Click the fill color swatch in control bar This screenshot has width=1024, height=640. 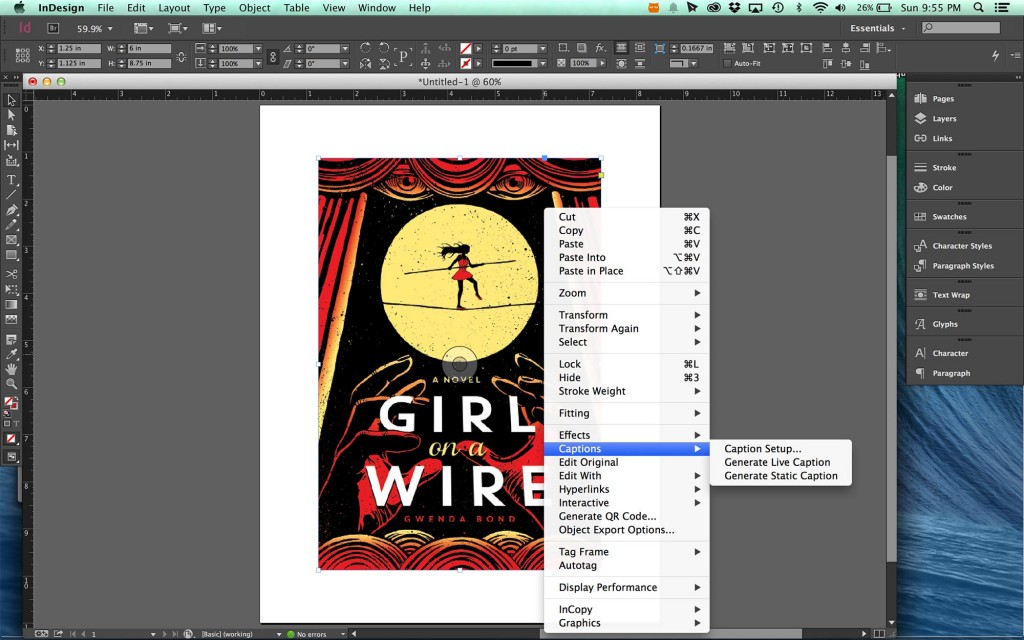tap(466, 48)
